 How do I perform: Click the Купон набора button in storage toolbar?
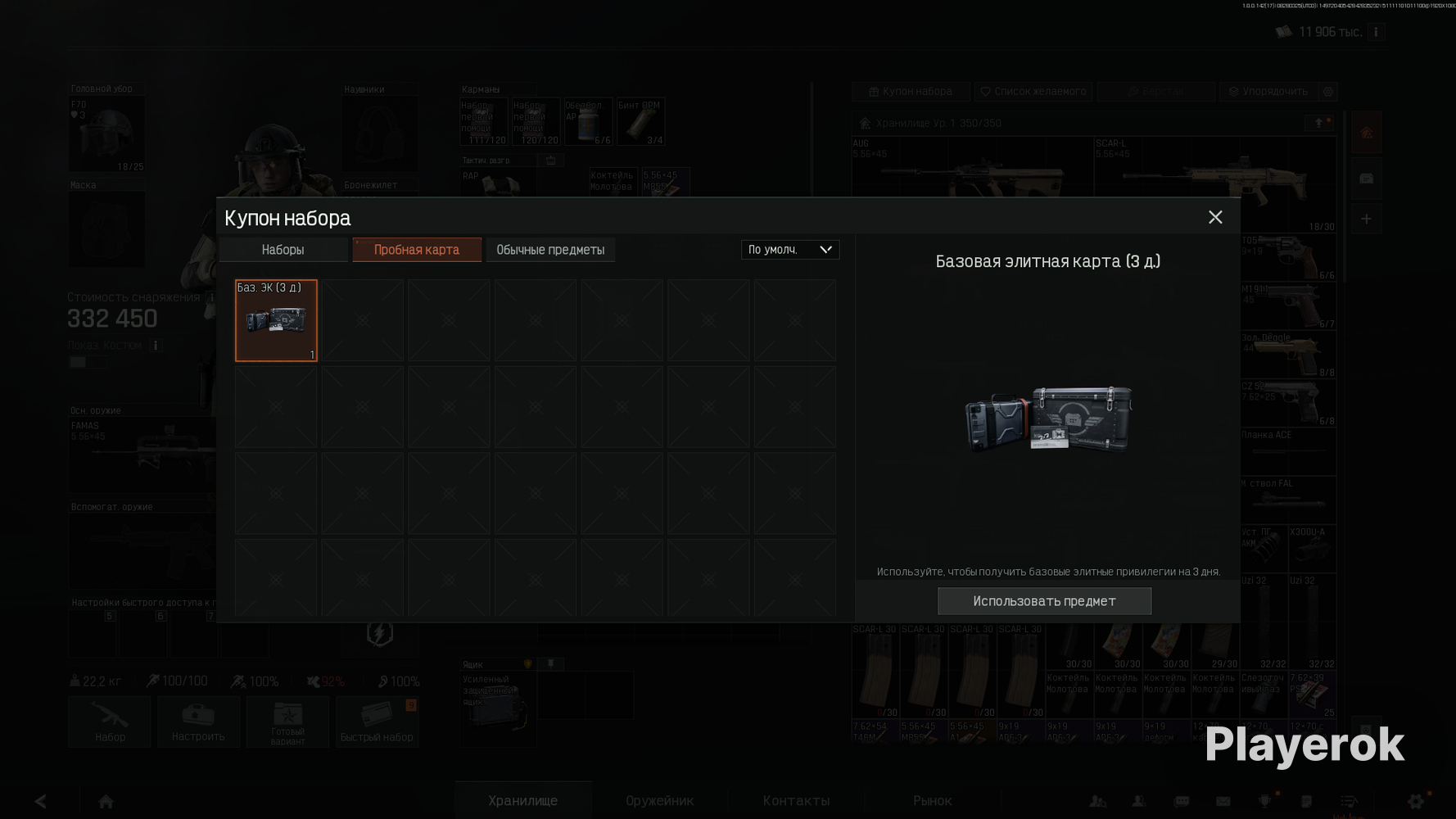coord(911,92)
